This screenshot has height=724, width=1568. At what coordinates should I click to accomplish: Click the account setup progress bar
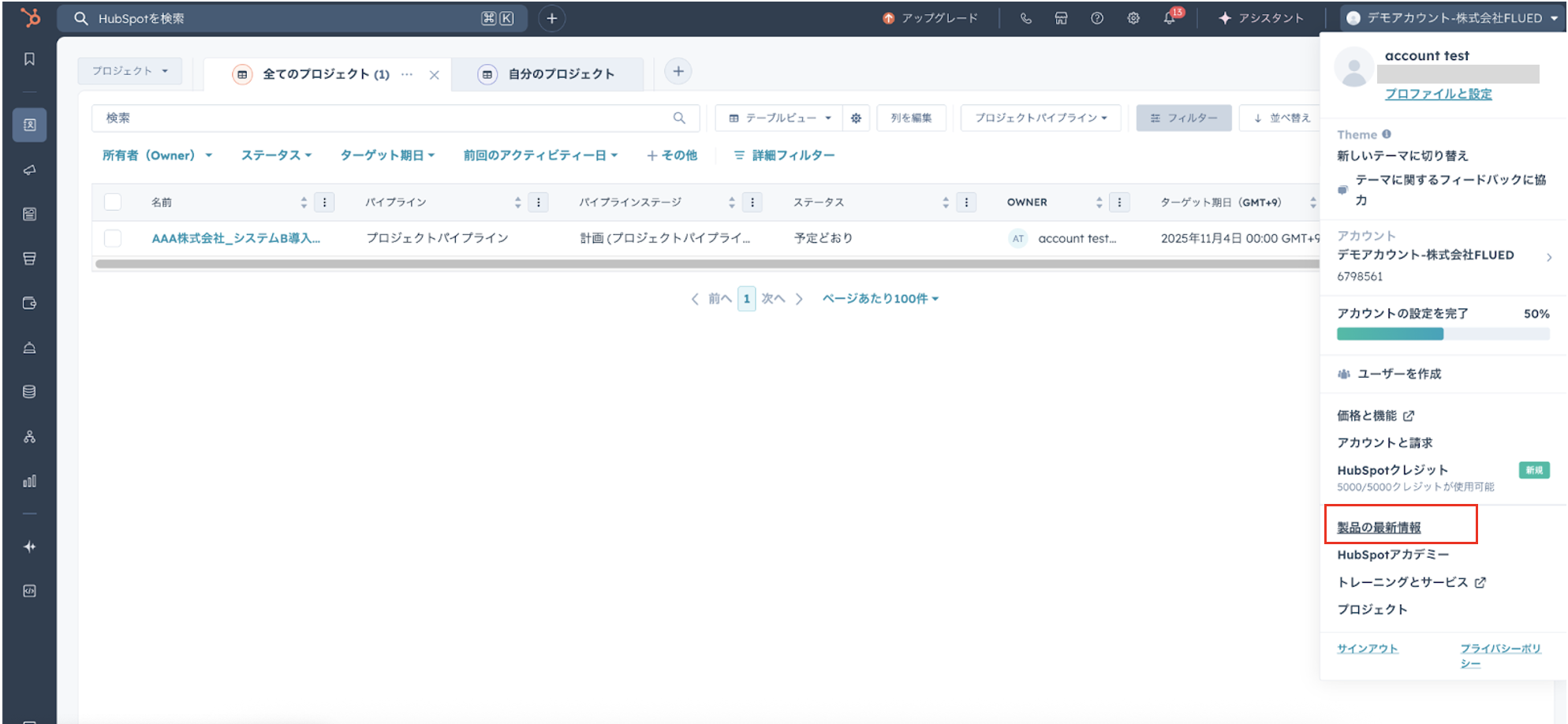click(x=1442, y=334)
